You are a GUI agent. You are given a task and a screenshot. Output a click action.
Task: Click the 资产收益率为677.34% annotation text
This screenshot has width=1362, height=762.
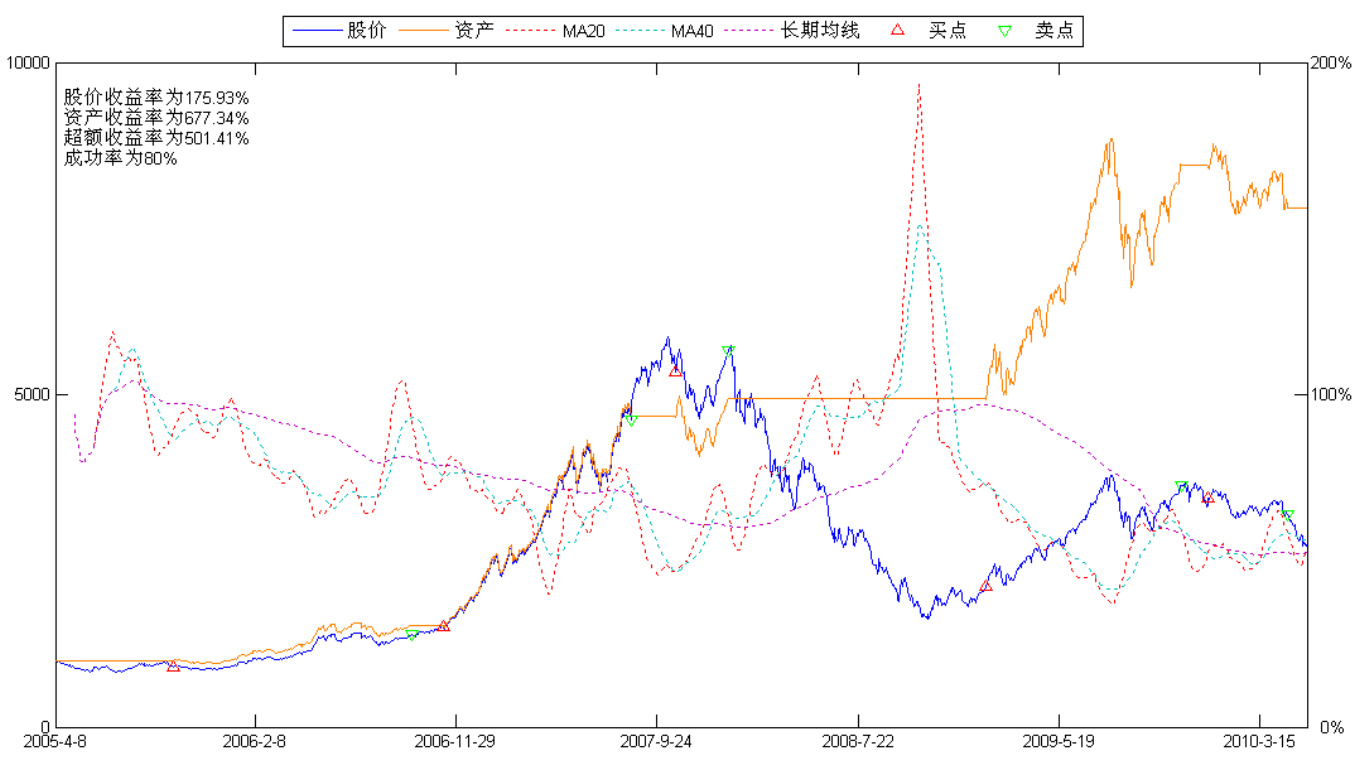point(156,118)
